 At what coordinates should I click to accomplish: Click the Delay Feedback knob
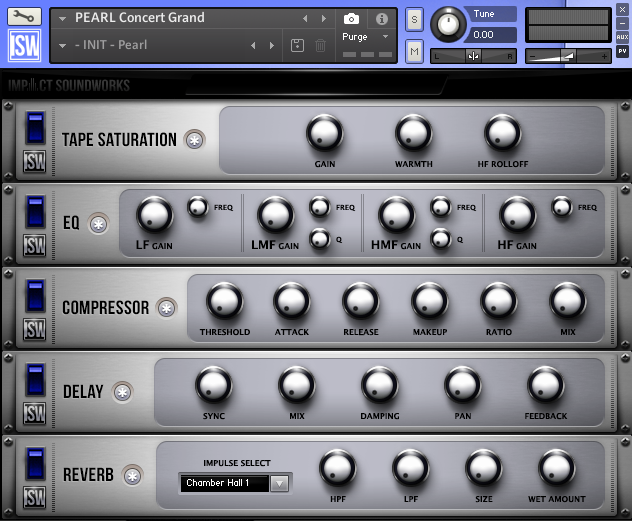tap(546, 385)
